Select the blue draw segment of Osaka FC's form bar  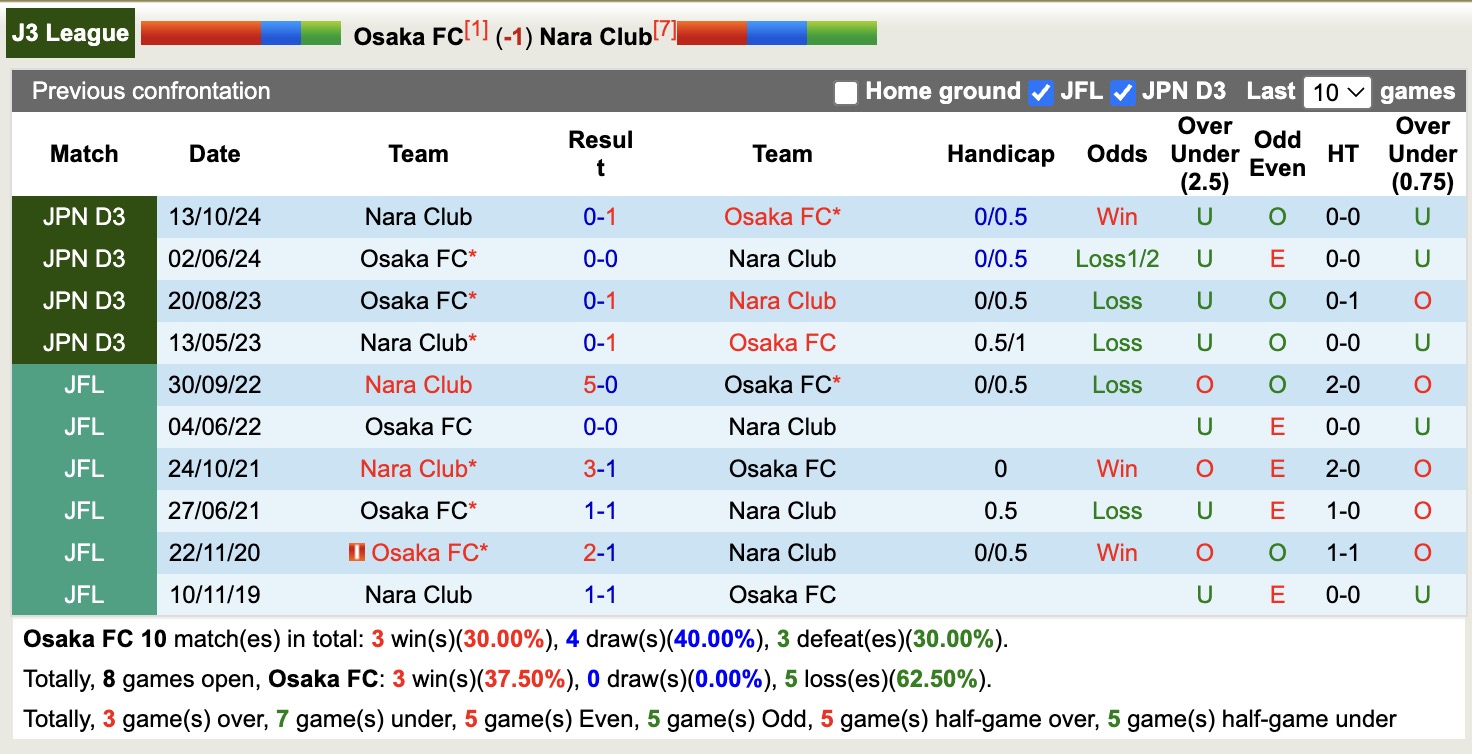pos(283,33)
